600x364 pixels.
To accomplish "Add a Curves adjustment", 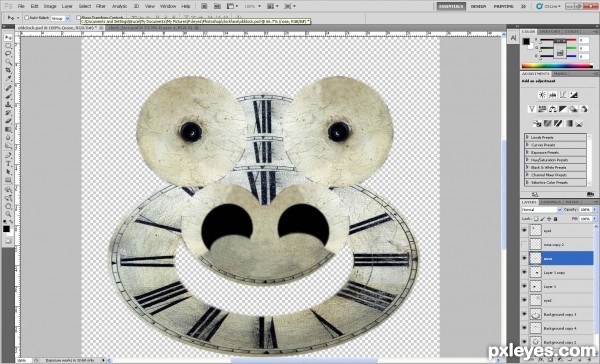I will [563, 95].
